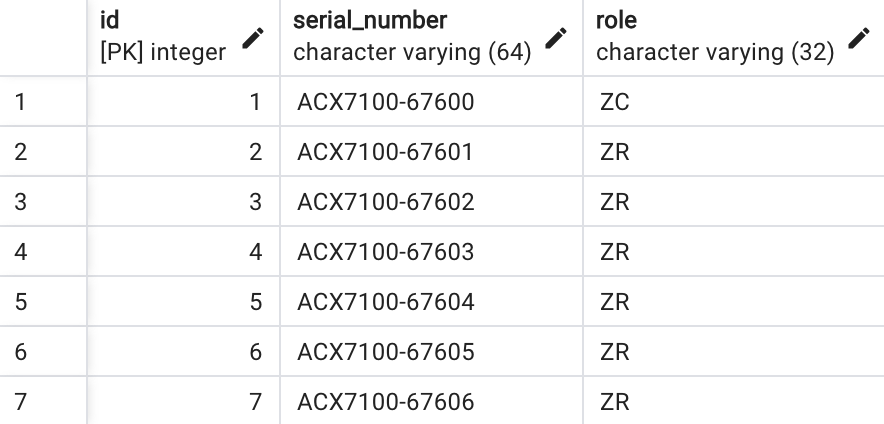This screenshot has height=424, width=884.
Task: Click the ZC role cell
Action: 734,101
